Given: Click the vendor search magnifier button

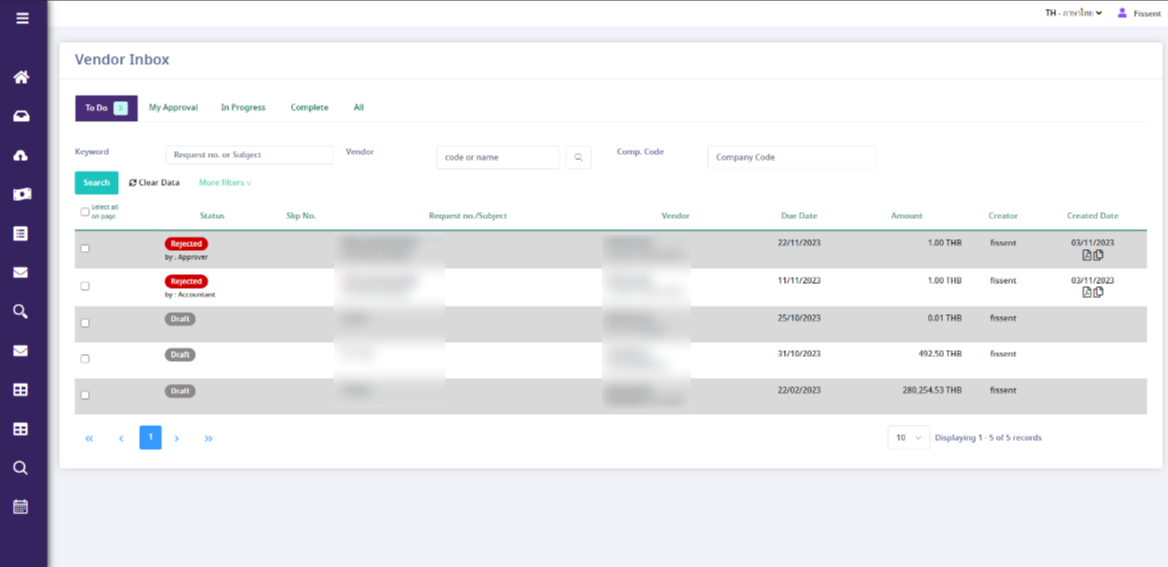Looking at the screenshot, I should click(578, 158).
